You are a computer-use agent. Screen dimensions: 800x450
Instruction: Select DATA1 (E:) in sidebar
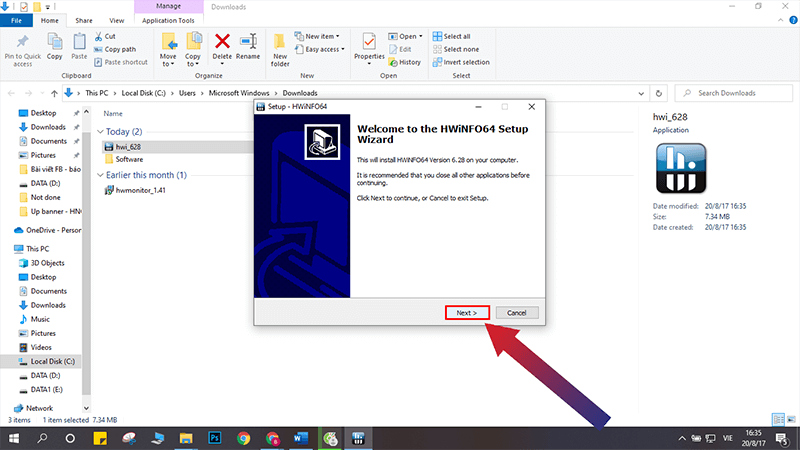point(46,390)
